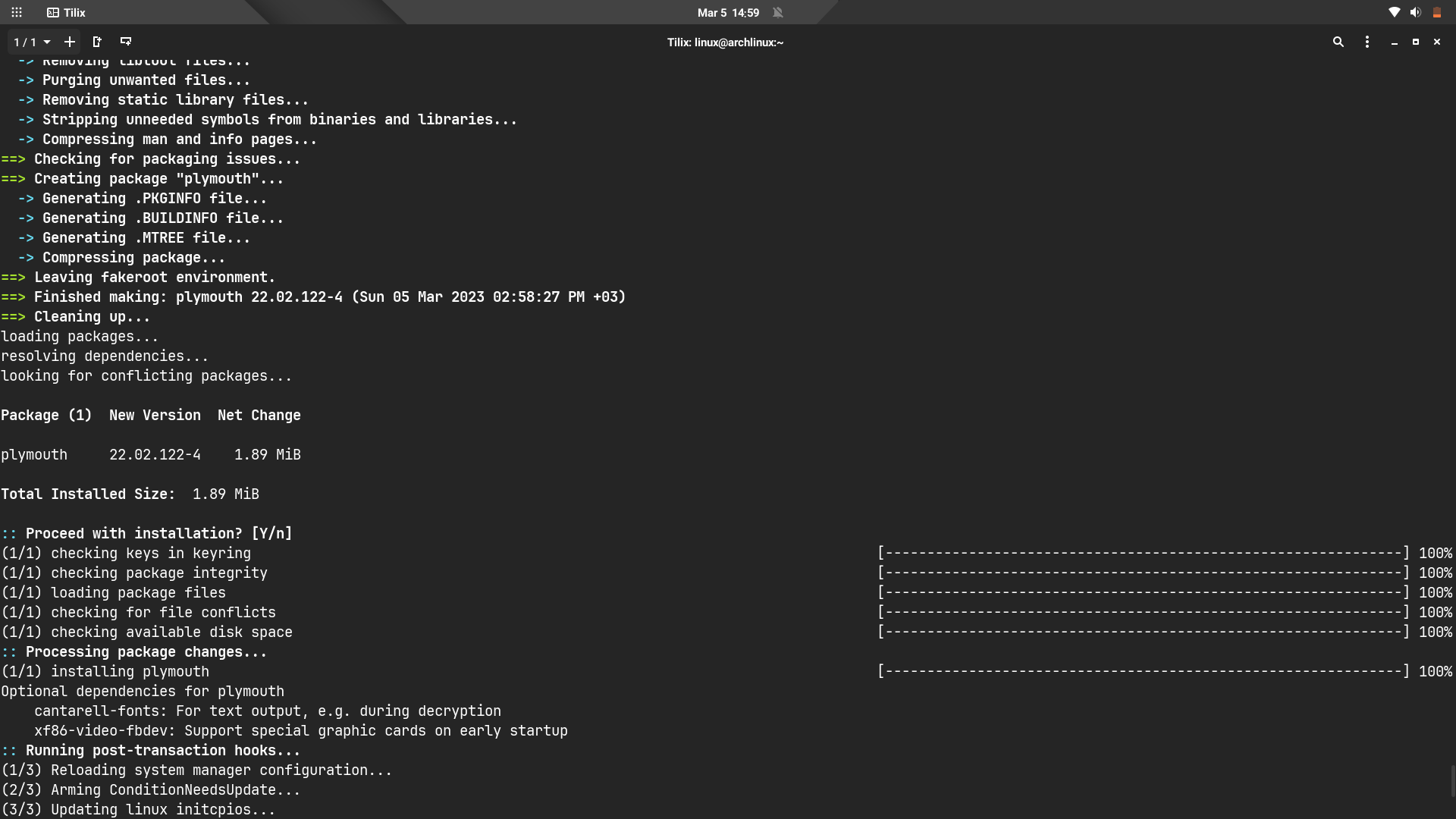Screen dimensions: 1456x819
Task: Open the Mar 5 14:59 clock calendar
Action: tap(728, 12)
